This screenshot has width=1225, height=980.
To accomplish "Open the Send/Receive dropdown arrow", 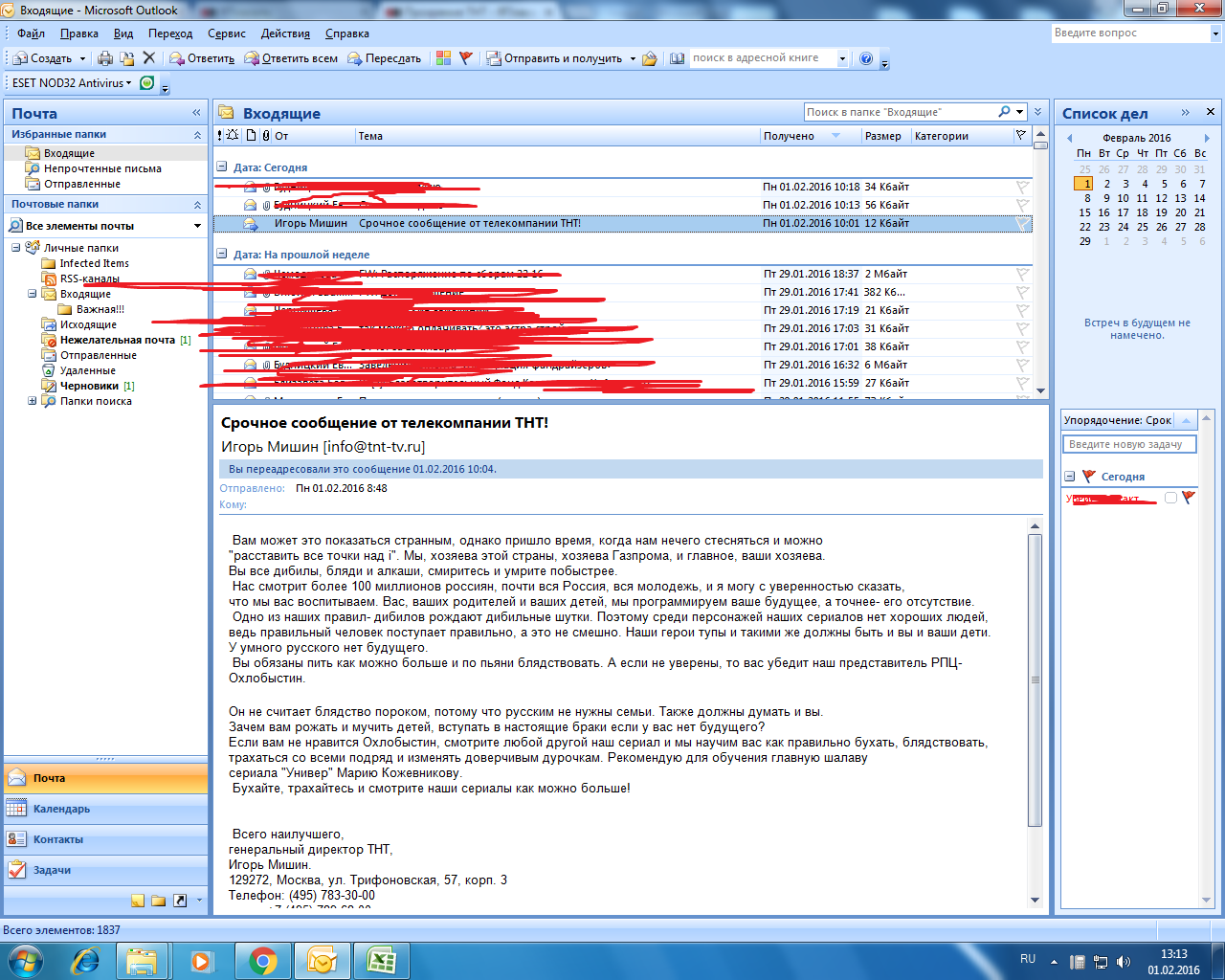I will pyautogui.click(x=633, y=58).
